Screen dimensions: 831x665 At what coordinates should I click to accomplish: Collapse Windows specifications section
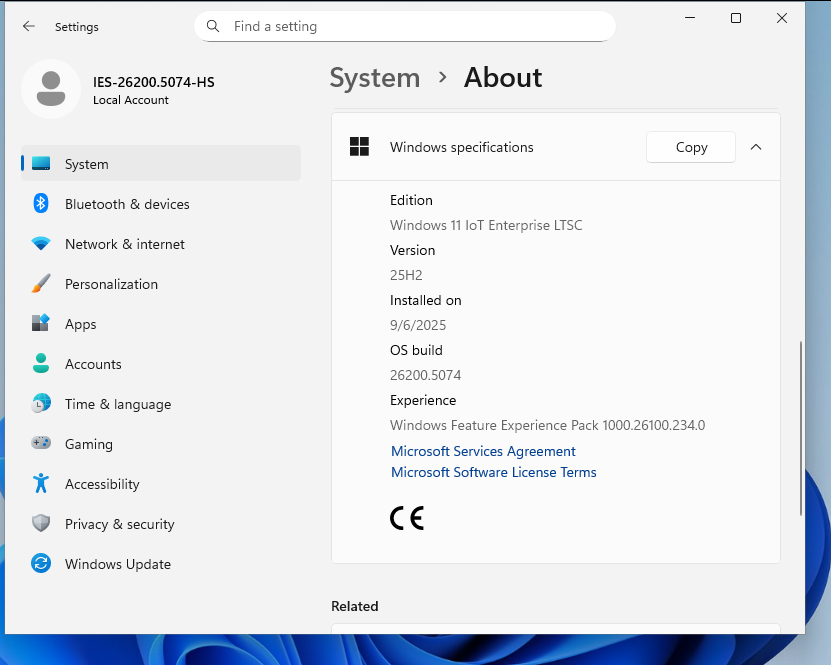[x=756, y=147]
